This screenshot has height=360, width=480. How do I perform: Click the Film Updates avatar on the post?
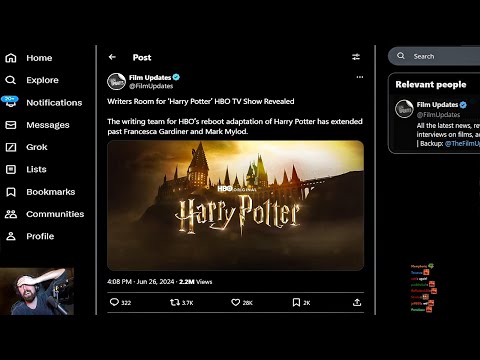[x=116, y=82]
